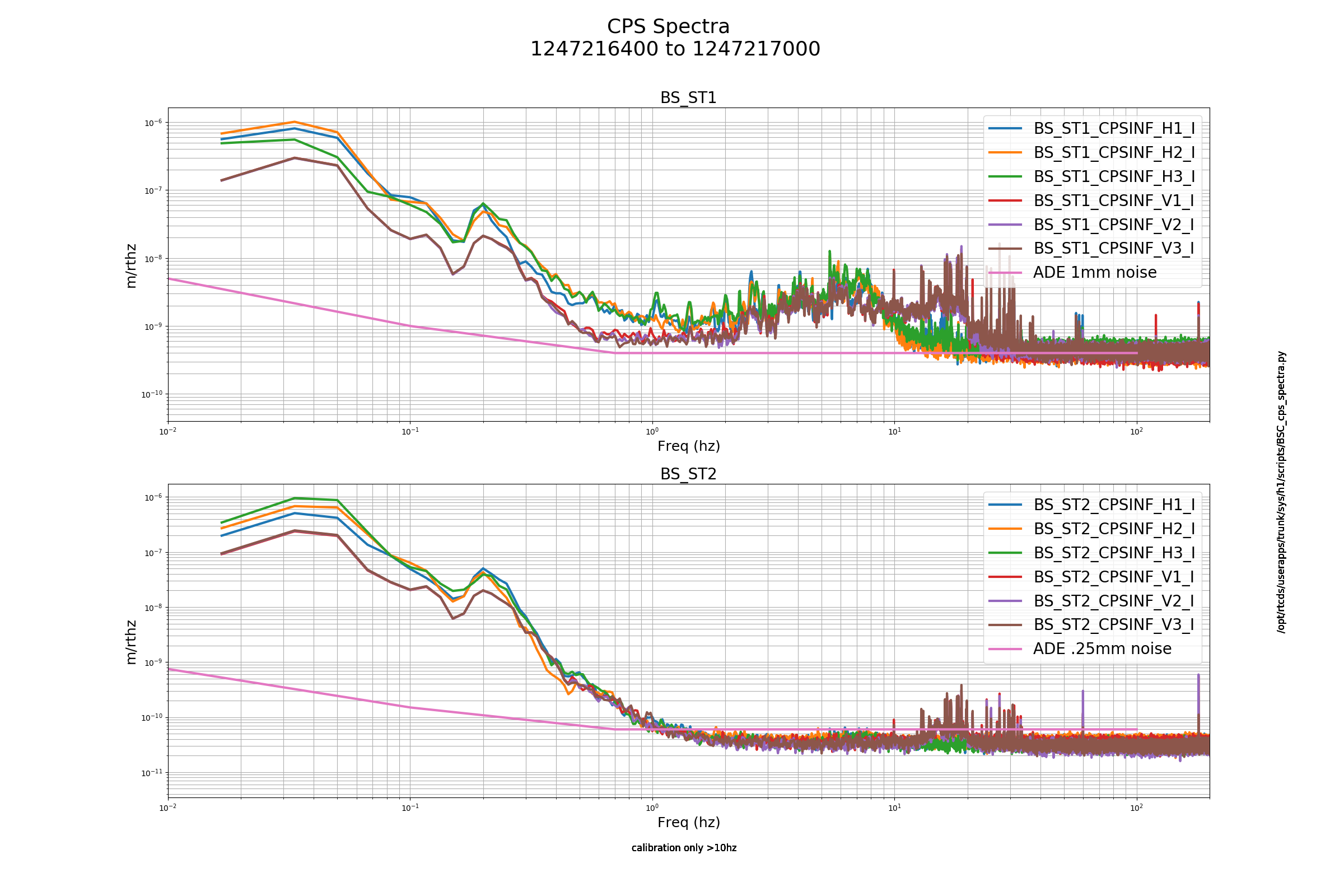
Task: Choose pink line swatch beside ADE .25mm noise
Action: coord(1005,649)
